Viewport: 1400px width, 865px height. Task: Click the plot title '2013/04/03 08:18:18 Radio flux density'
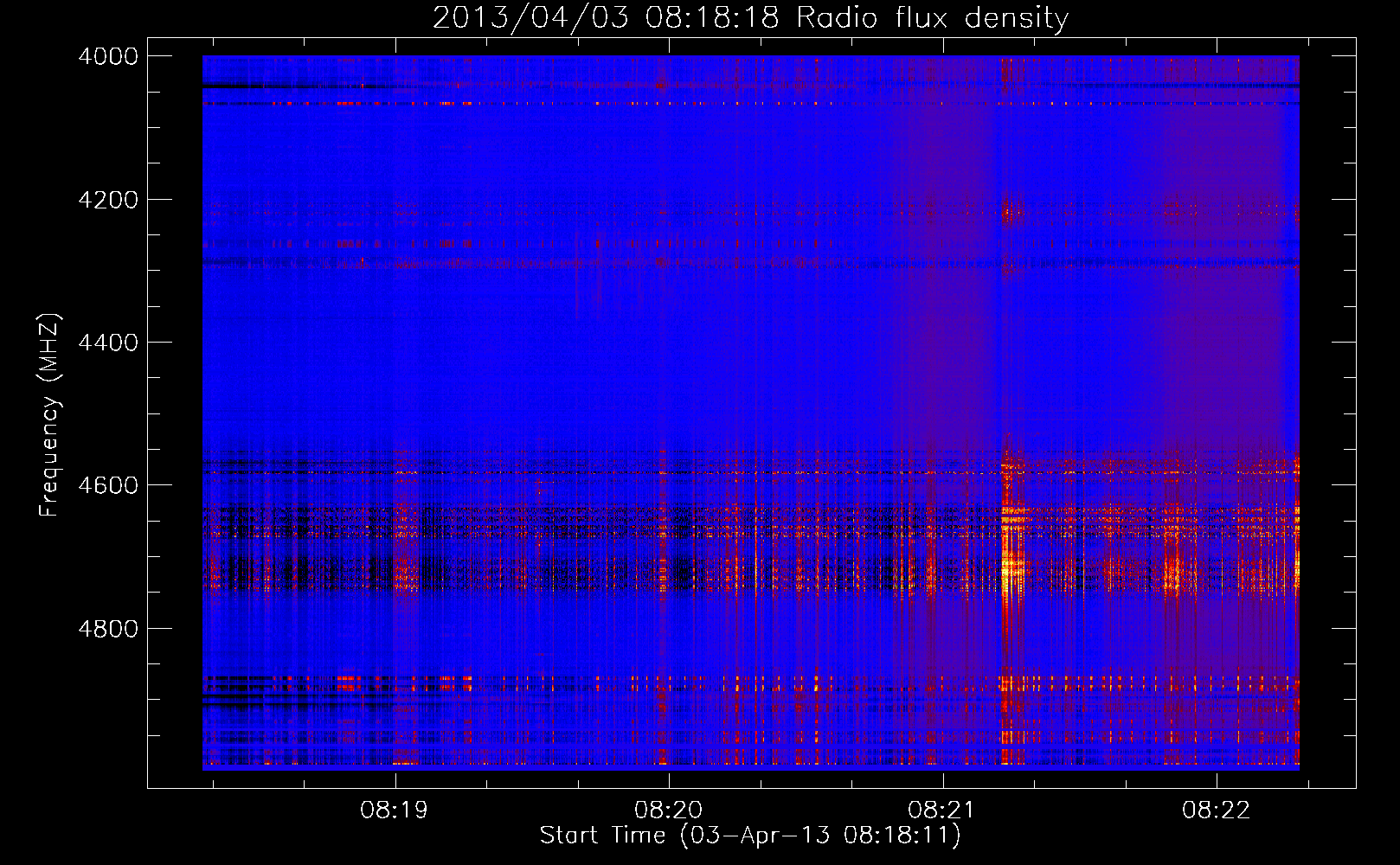pos(750,18)
